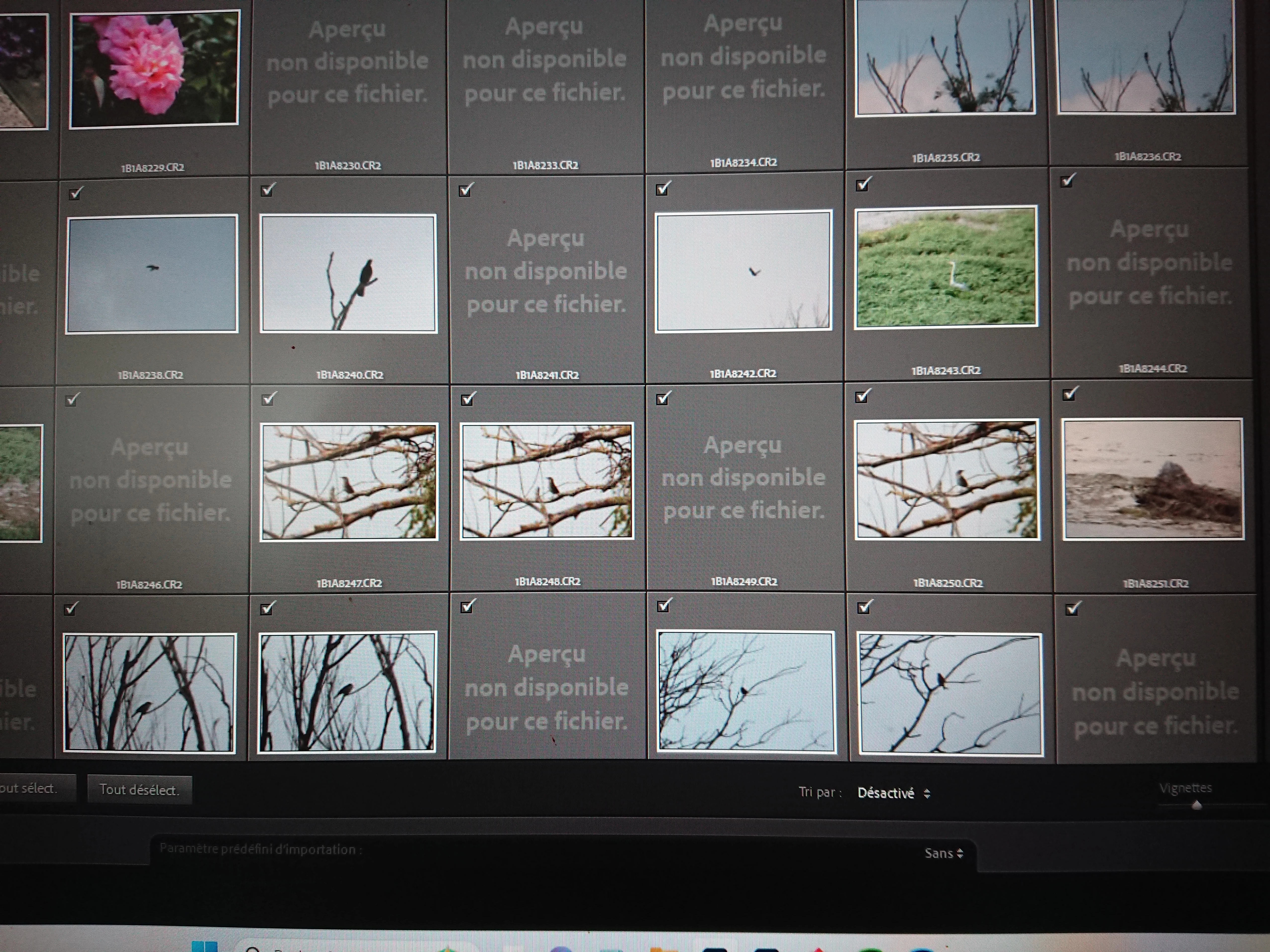Click the 'Tout désélect.' button
The height and width of the screenshot is (952, 1270).
click(139, 790)
